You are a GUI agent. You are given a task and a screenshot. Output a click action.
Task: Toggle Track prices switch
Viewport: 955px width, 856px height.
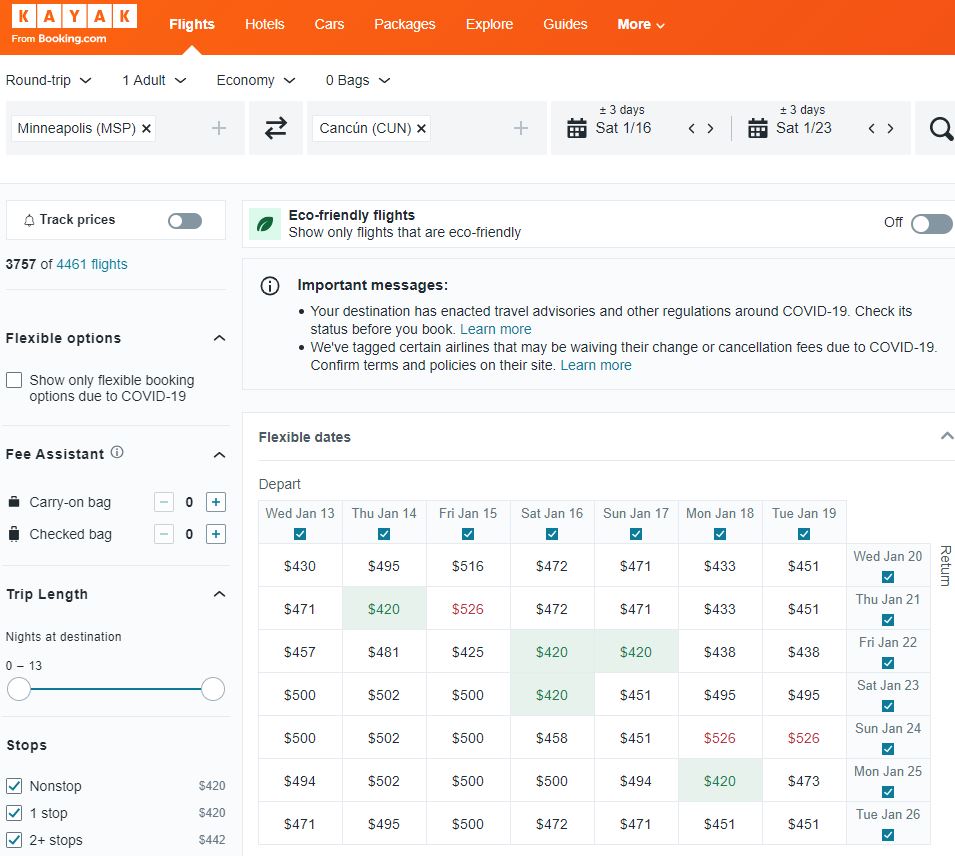(185, 221)
